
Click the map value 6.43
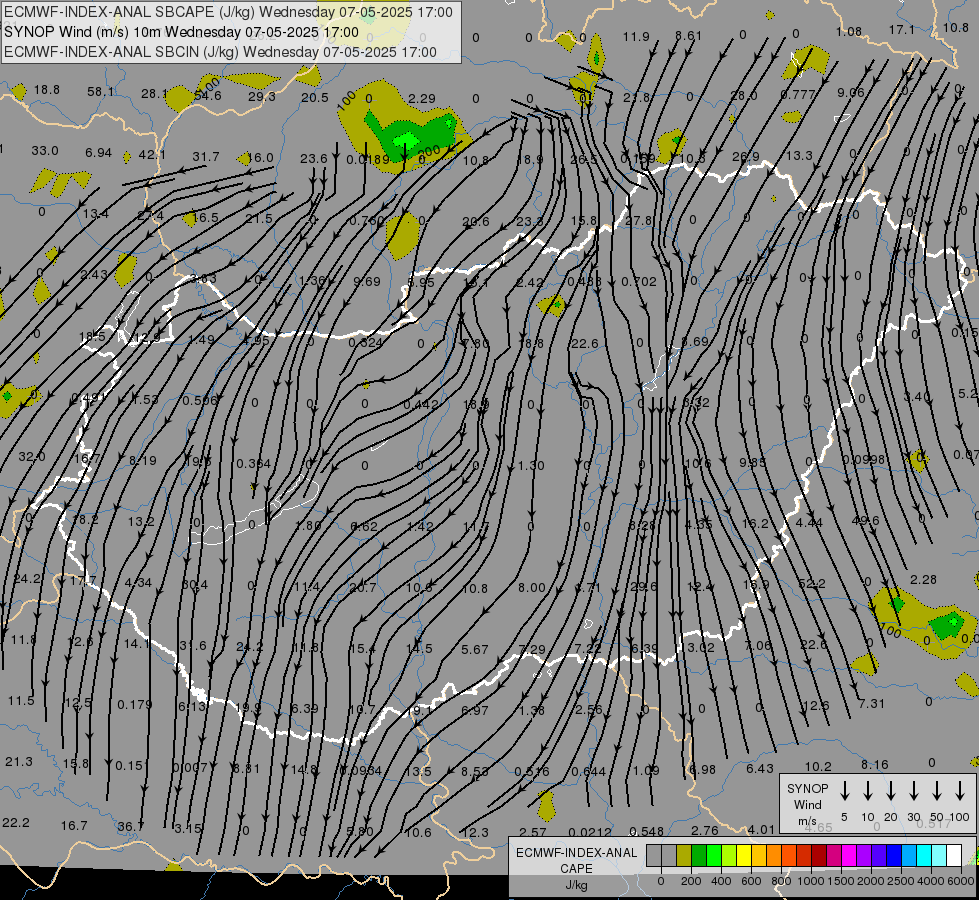(760, 768)
